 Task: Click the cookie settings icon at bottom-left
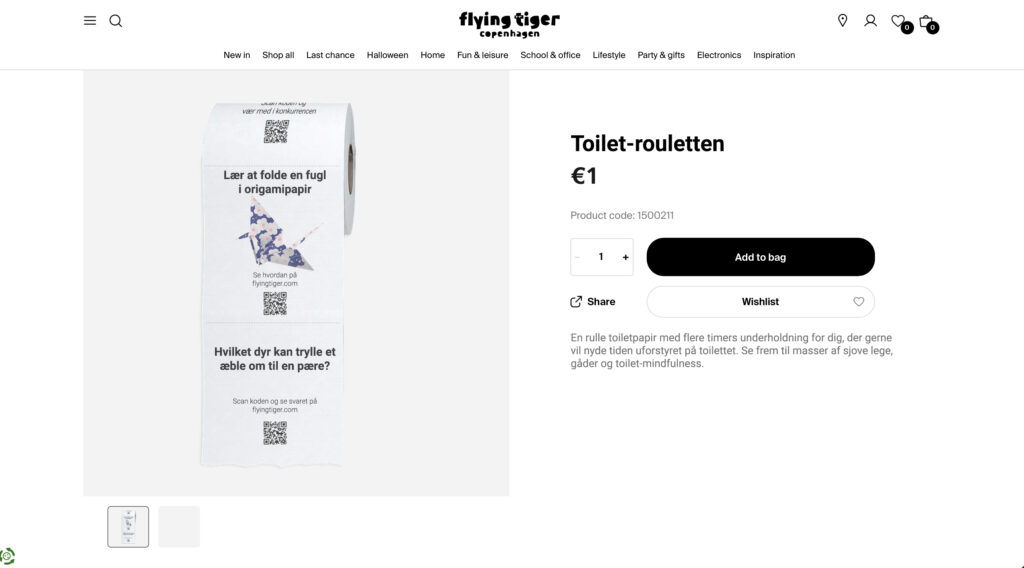click(x=7, y=556)
